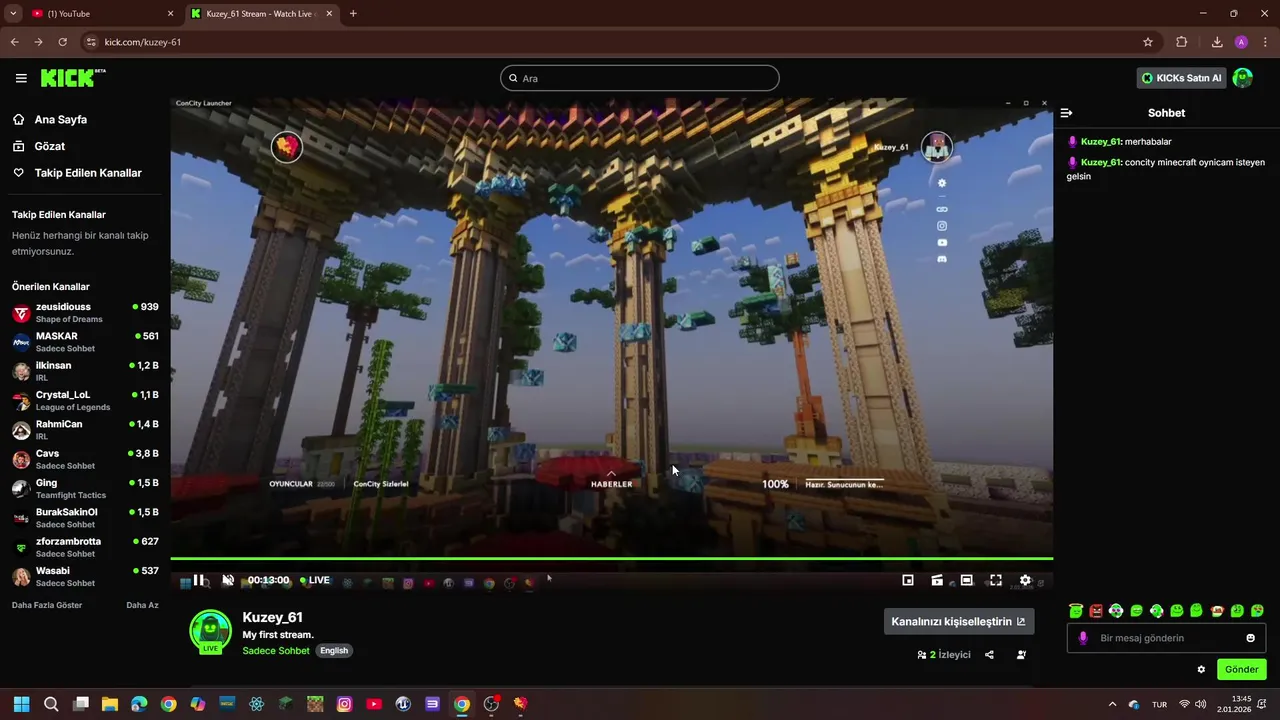Click Kanalınızı kişiselleştirin button
This screenshot has width=1280, height=720.
coord(958,621)
